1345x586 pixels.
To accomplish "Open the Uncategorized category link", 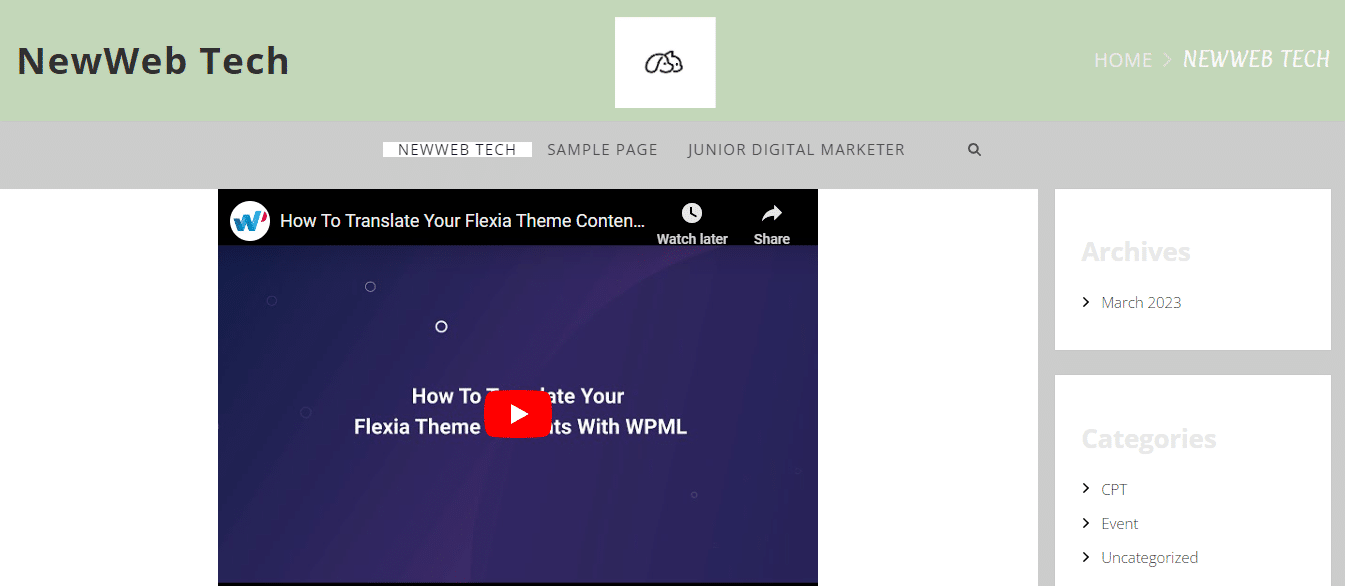I will [x=1149, y=557].
